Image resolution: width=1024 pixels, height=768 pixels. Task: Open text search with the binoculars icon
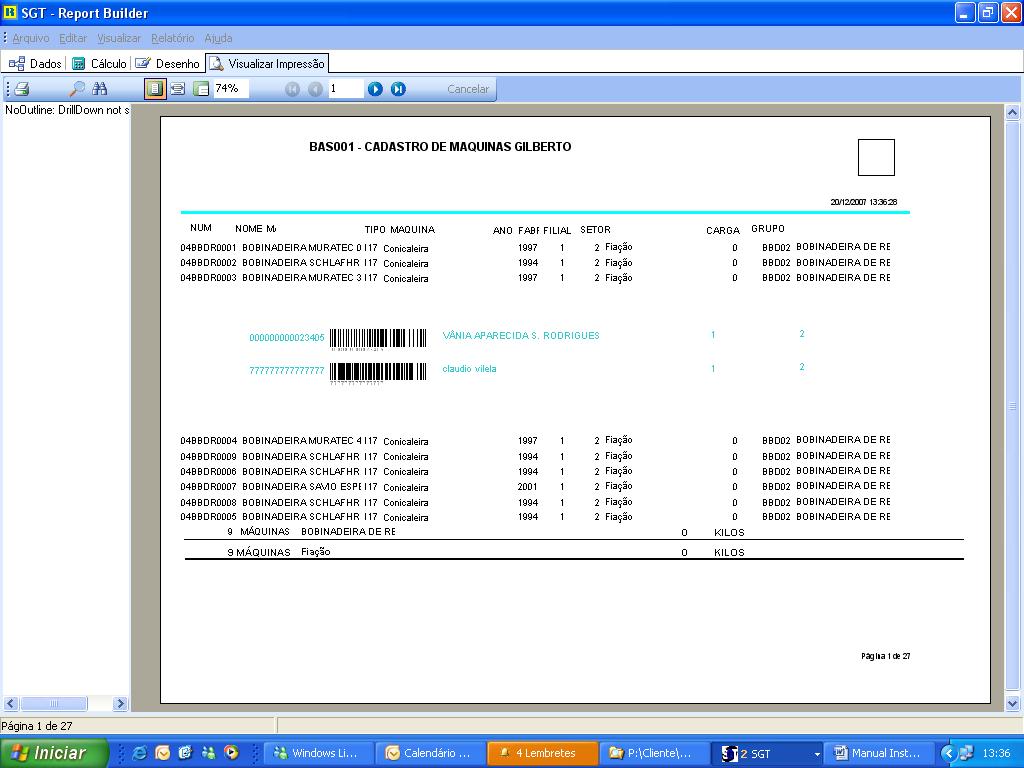(100, 89)
